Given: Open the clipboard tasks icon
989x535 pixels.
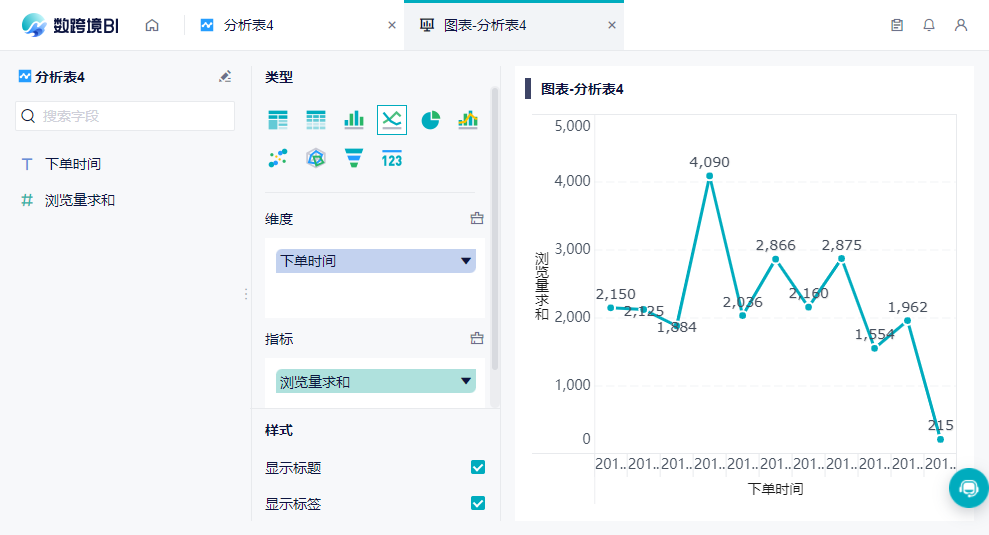Looking at the screenshot, I should coord(897,25).
